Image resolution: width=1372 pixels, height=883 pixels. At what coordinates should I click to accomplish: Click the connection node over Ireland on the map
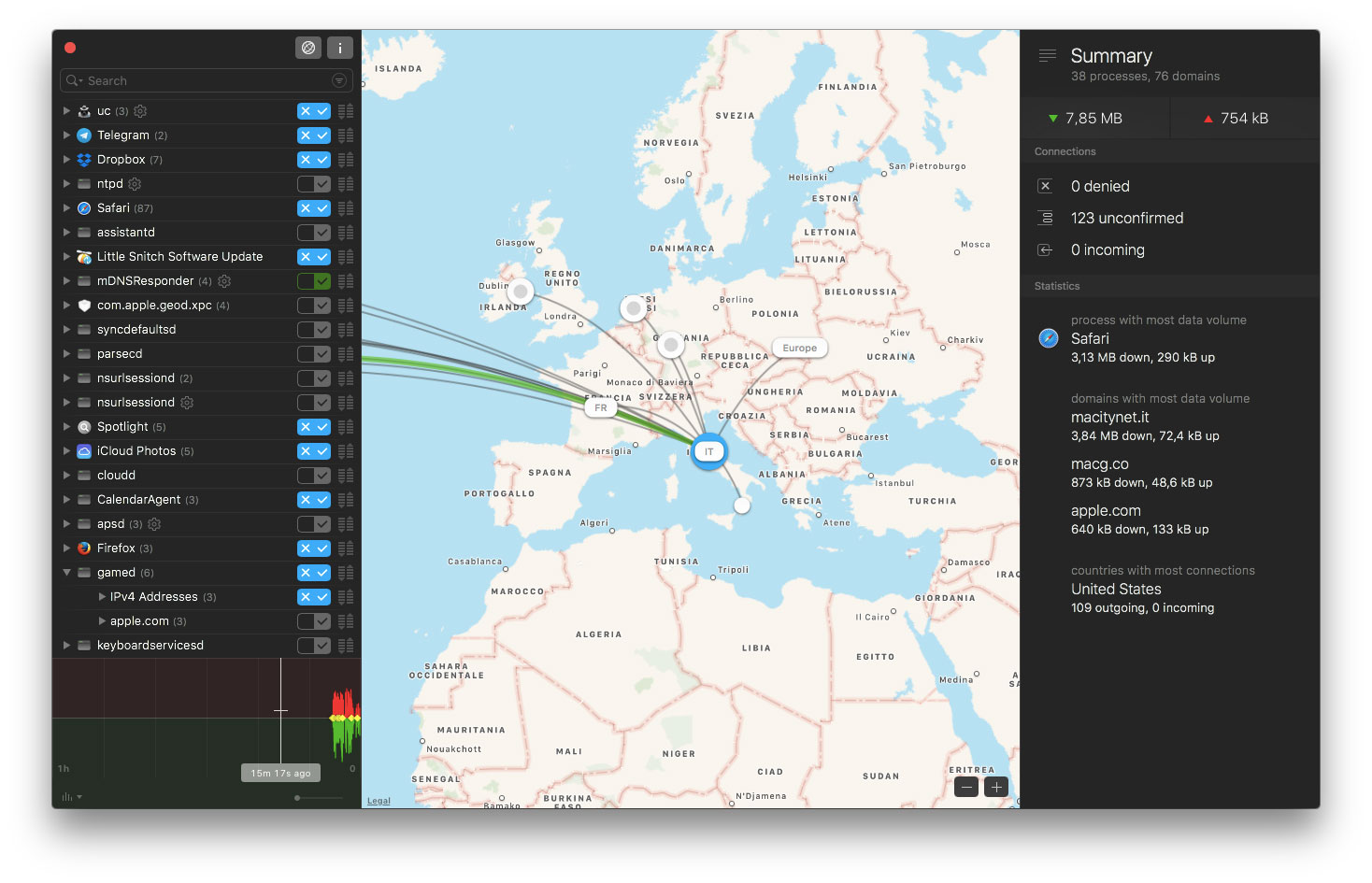tap(521, 292)
